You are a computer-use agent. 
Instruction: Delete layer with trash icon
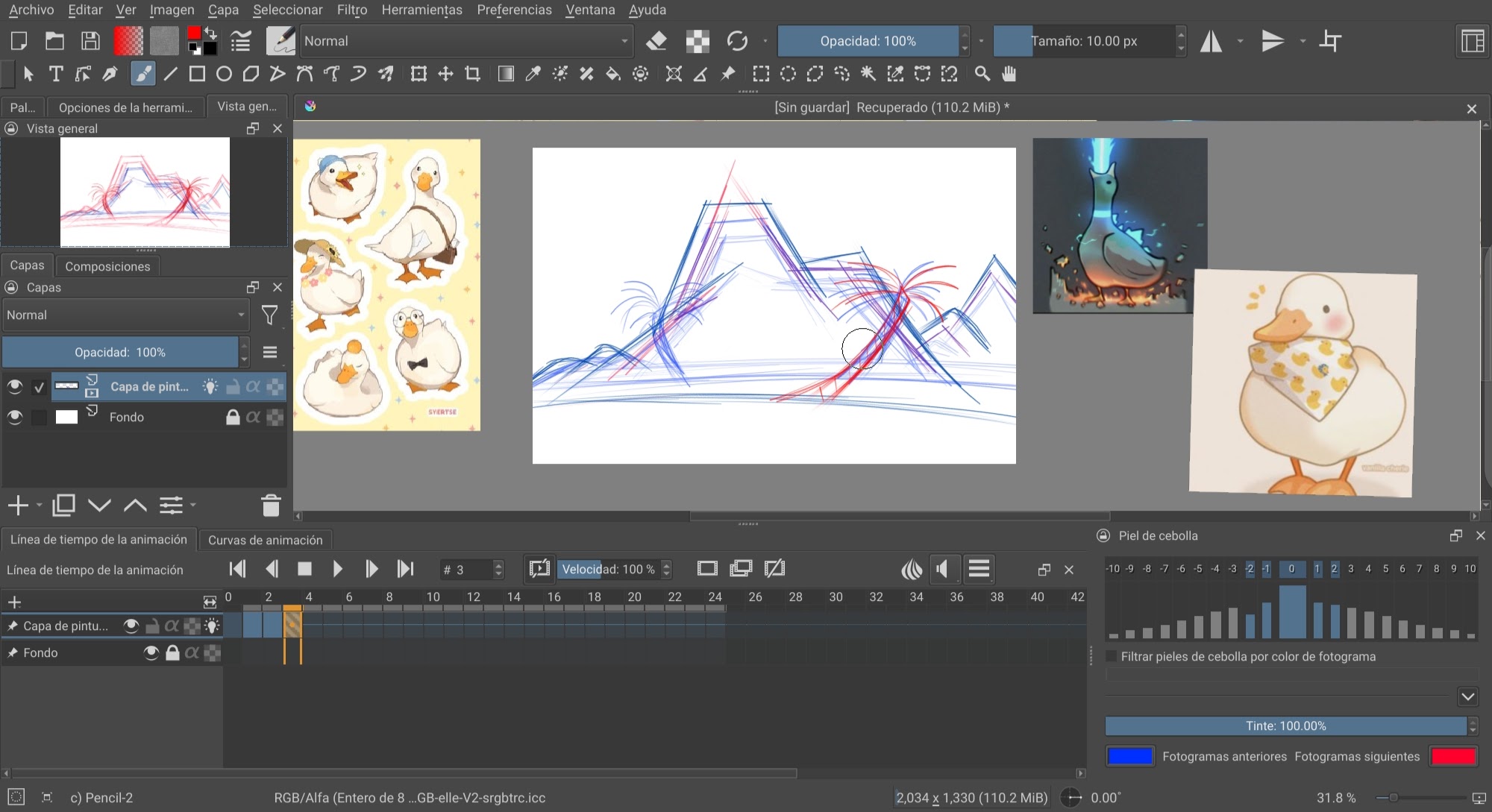click(271, 506)
